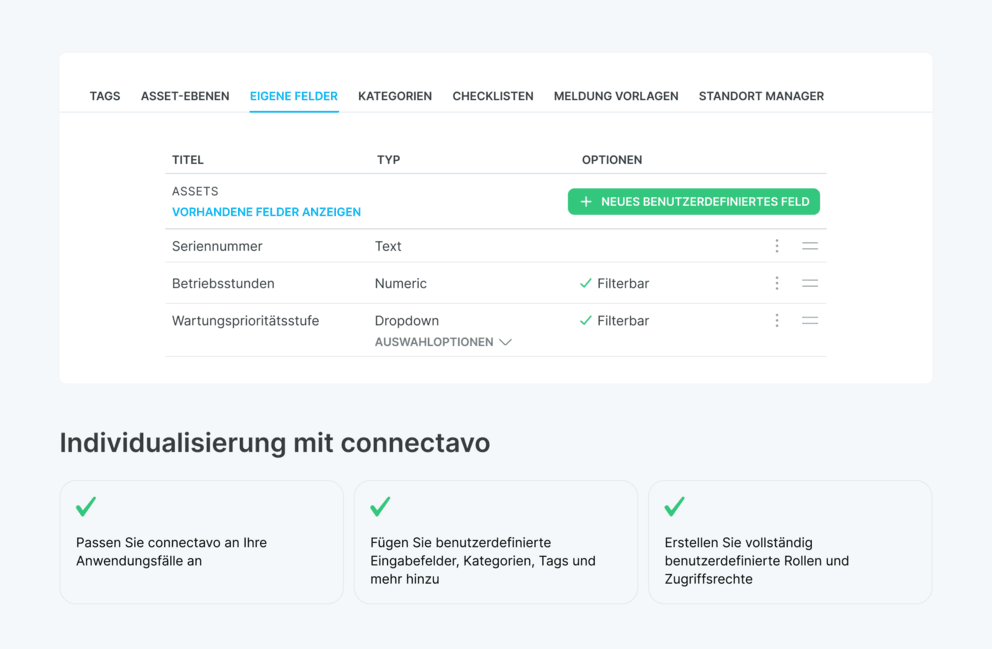This screenshot has height=649, width=992.
Task: Click NEUES BENUTZERDEFINIERTES FELD button
Action: [693, 201]
